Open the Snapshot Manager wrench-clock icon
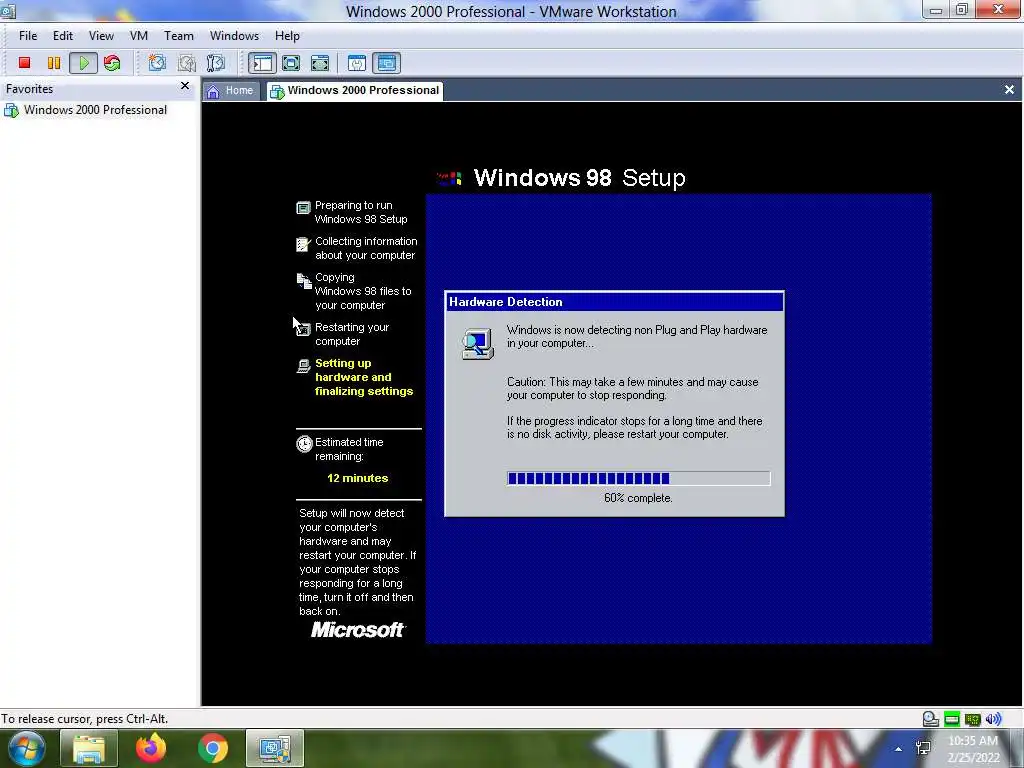Screen dimensions: 1024x768 click(x=216, y=63)
